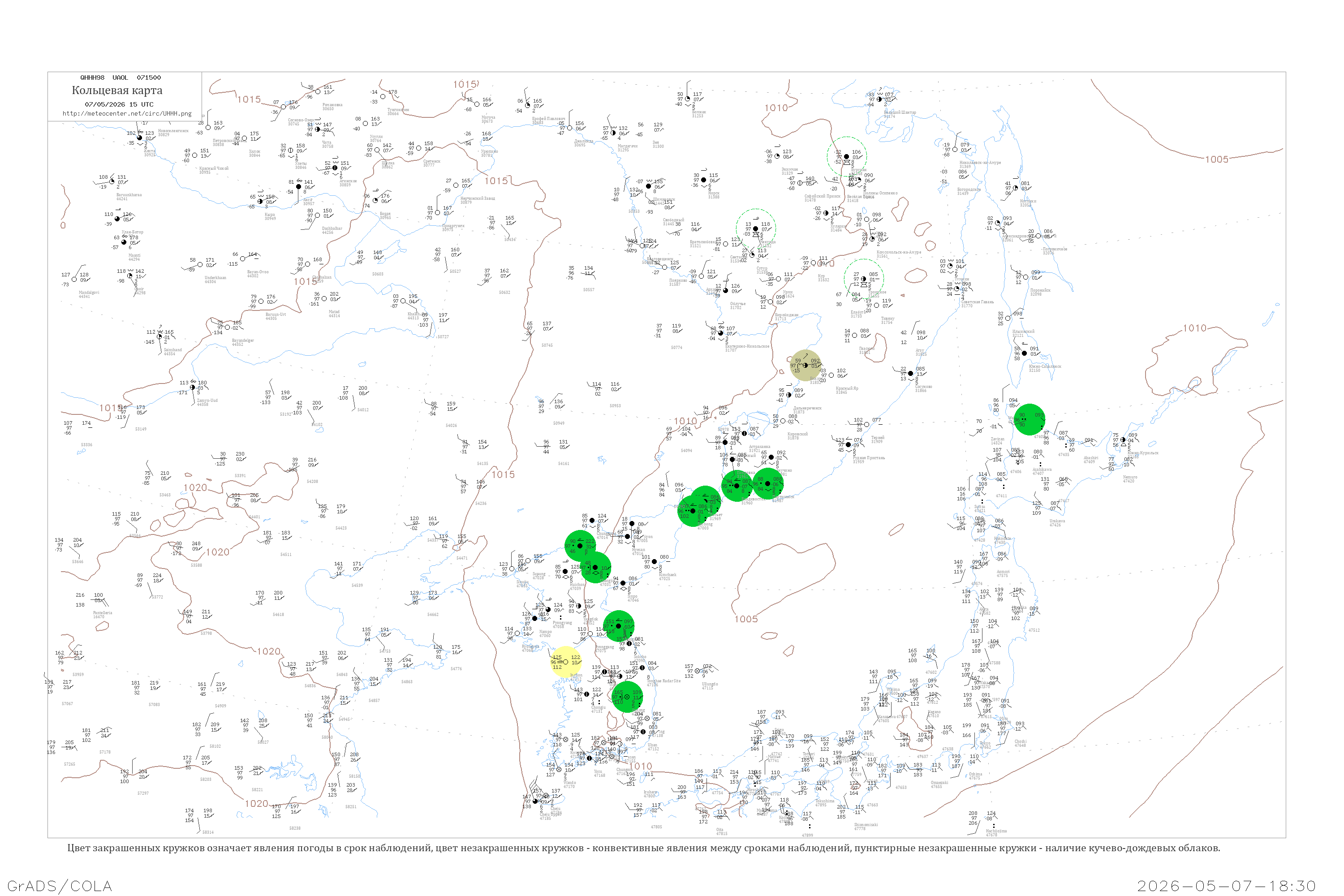The height and width of the screenshot is (896, 1344).
Task: Click the station label "Нерчинский Завод"
Action: click(x=478, y=198)
